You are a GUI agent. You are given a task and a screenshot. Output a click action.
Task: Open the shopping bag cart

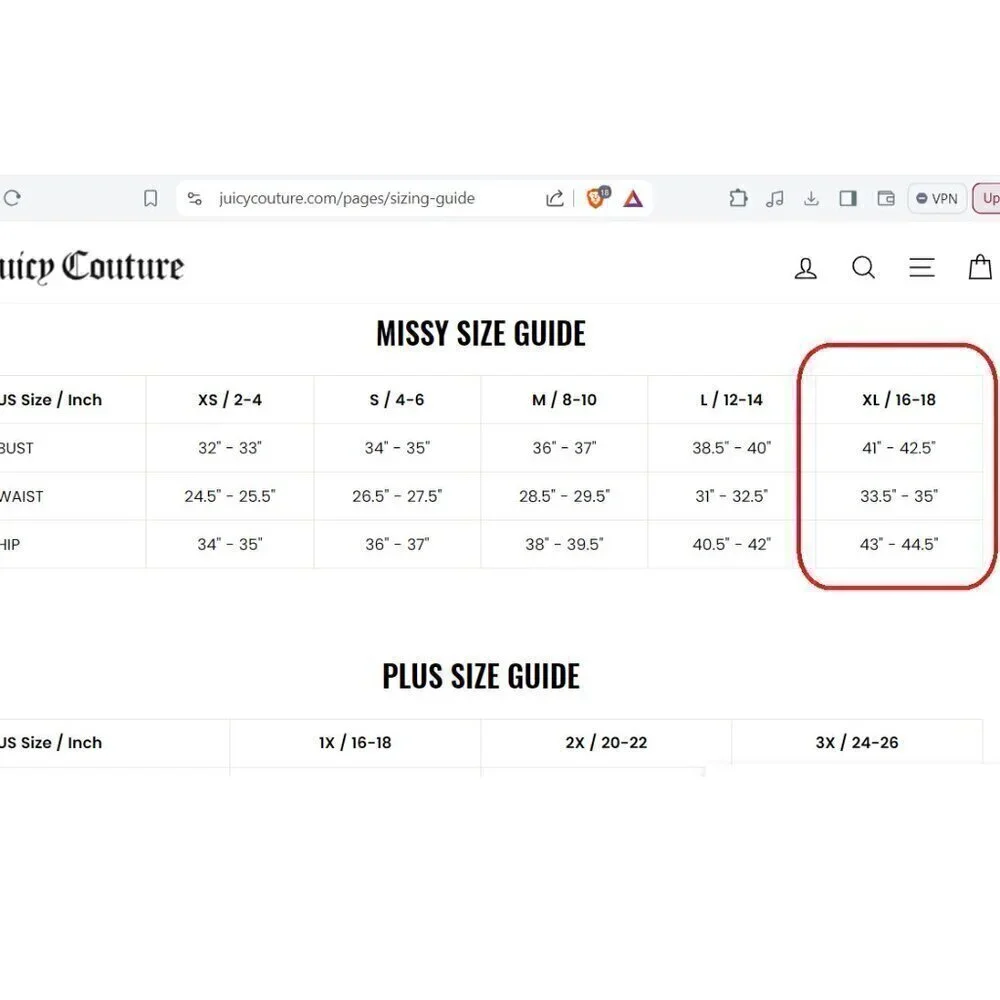980,267
